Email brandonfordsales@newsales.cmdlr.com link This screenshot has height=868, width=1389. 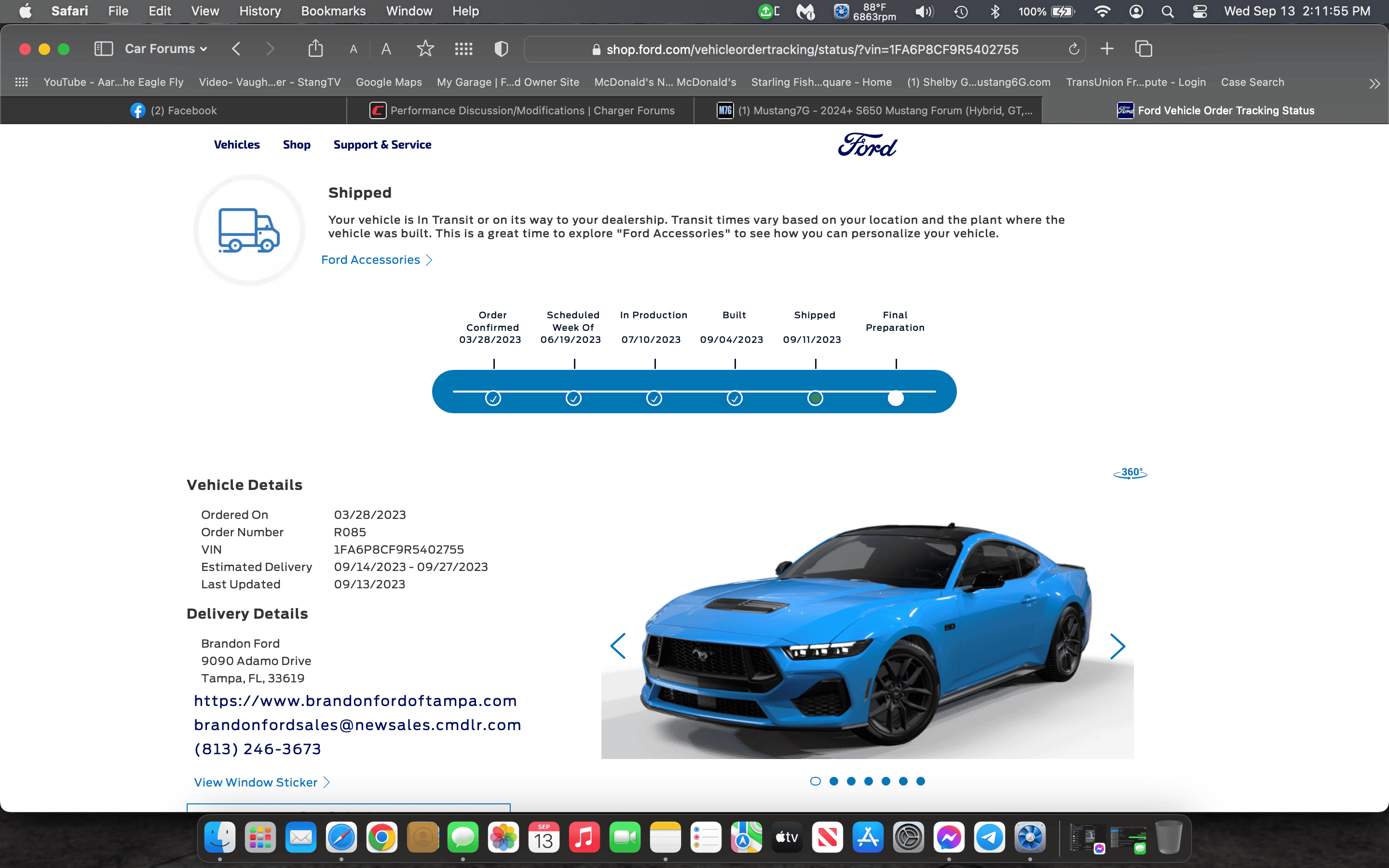(357, 725)
